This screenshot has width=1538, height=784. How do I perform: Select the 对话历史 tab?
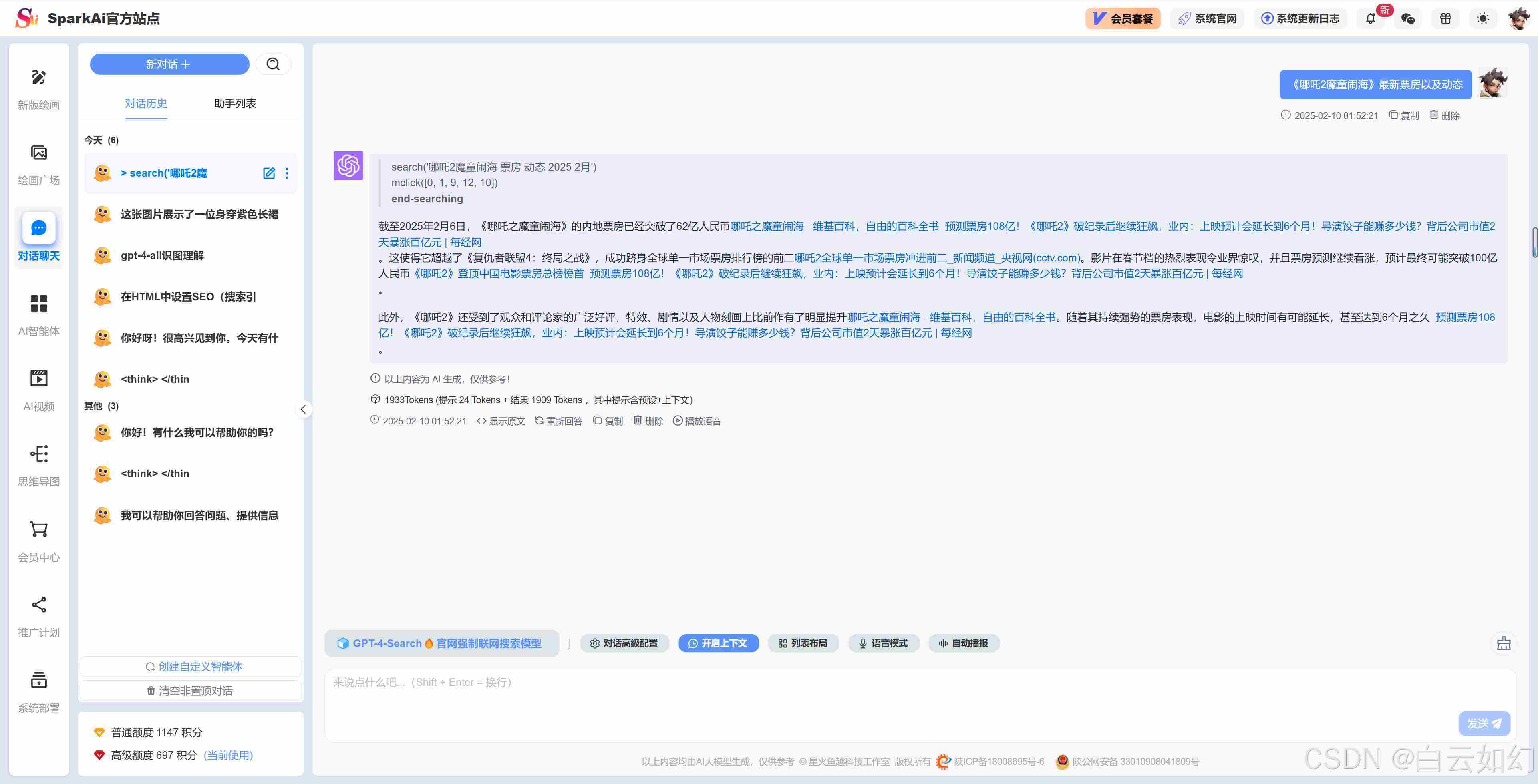tap(146, 103)
